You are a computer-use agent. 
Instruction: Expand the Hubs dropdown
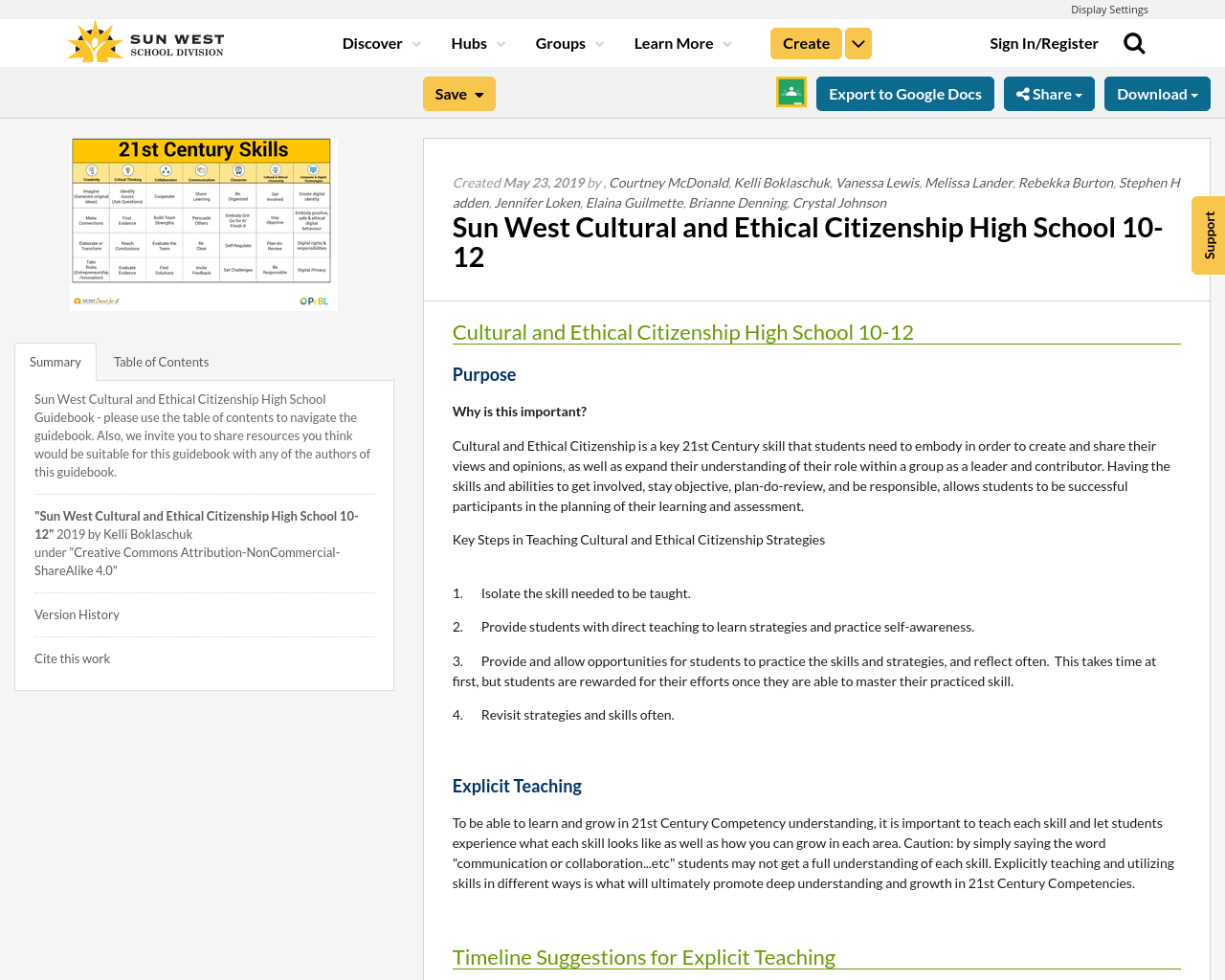pyautogui.click(x=477, y=42)
